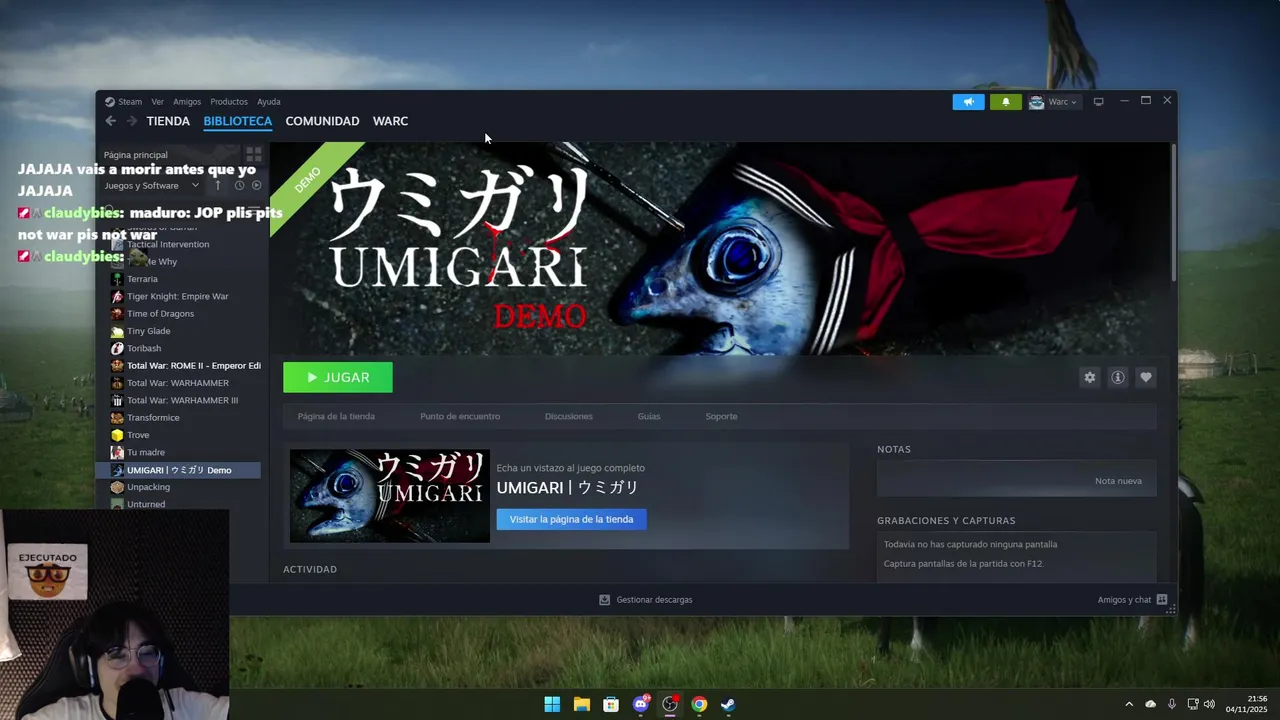This screenshot has height=720, width=1280.
Task: Open the Discusiones link
Action: (x=569, y=416)
